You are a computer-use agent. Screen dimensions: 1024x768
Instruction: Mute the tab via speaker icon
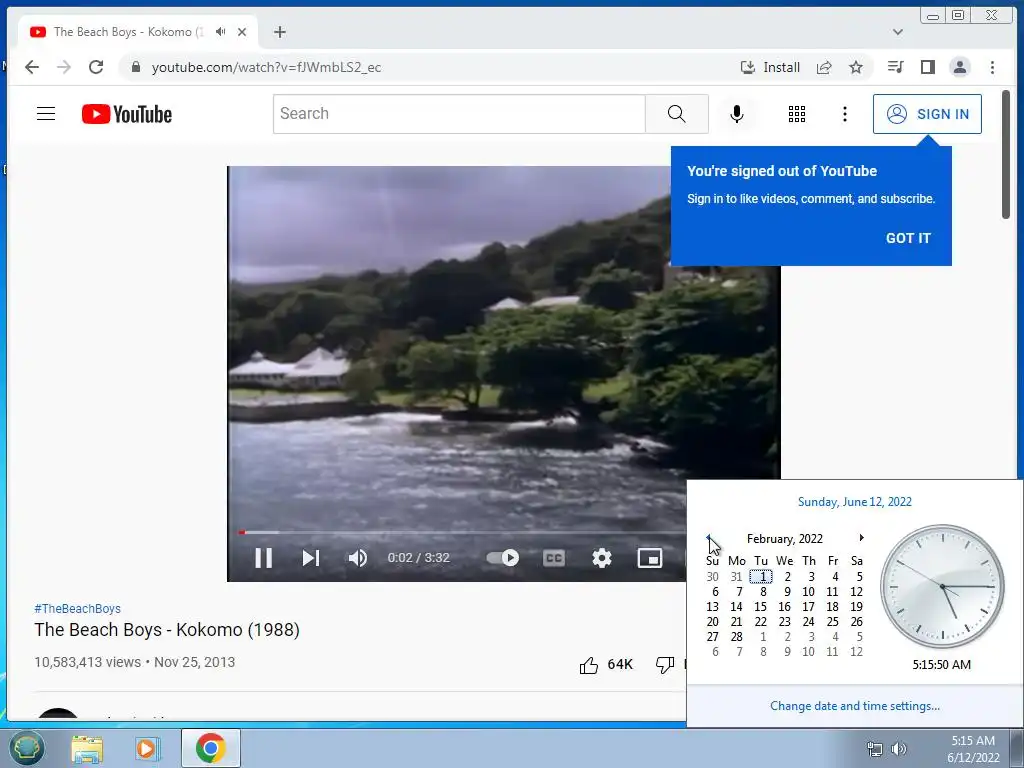221,31
